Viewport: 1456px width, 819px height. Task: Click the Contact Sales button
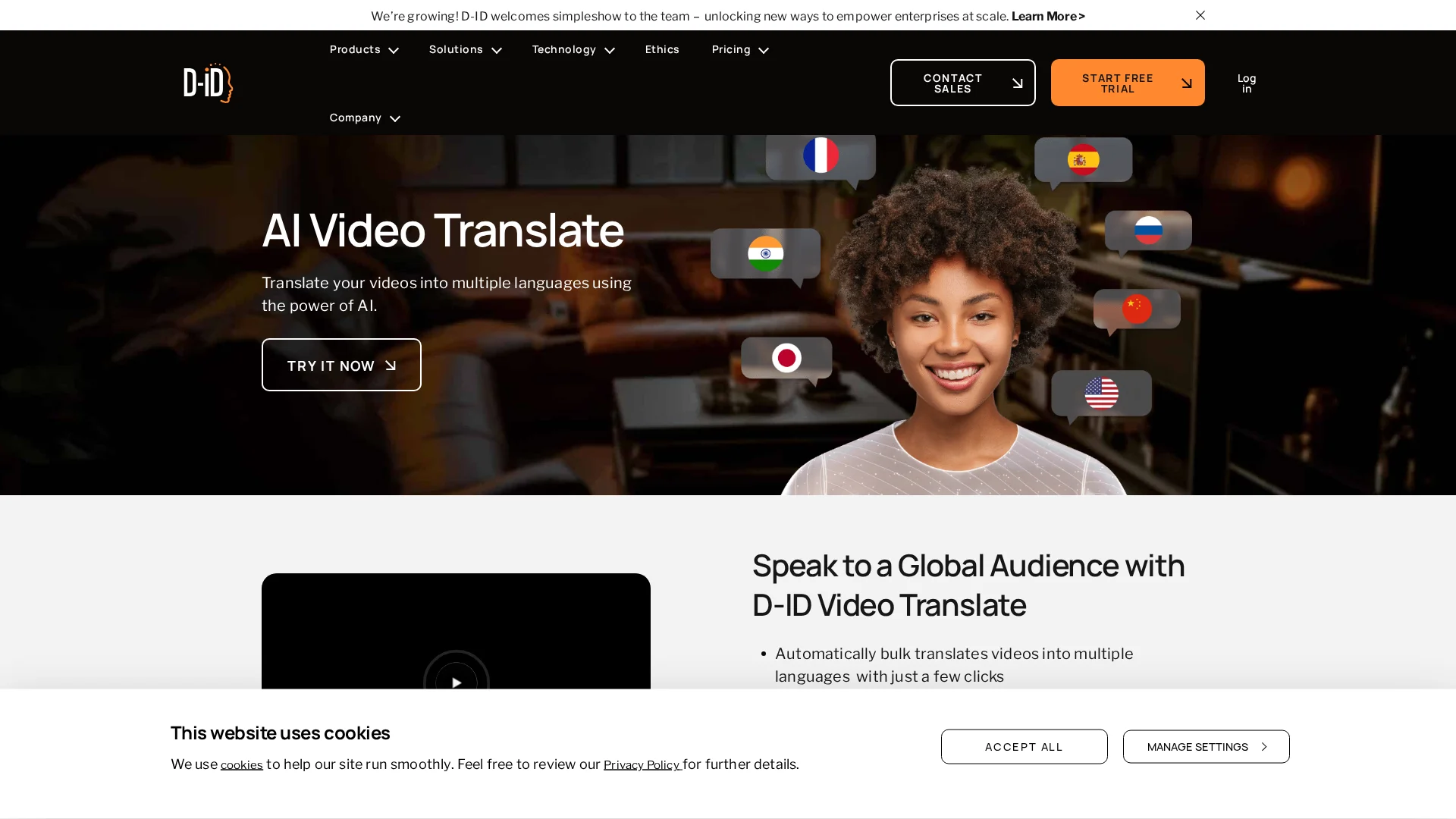(x=962, y=83)
